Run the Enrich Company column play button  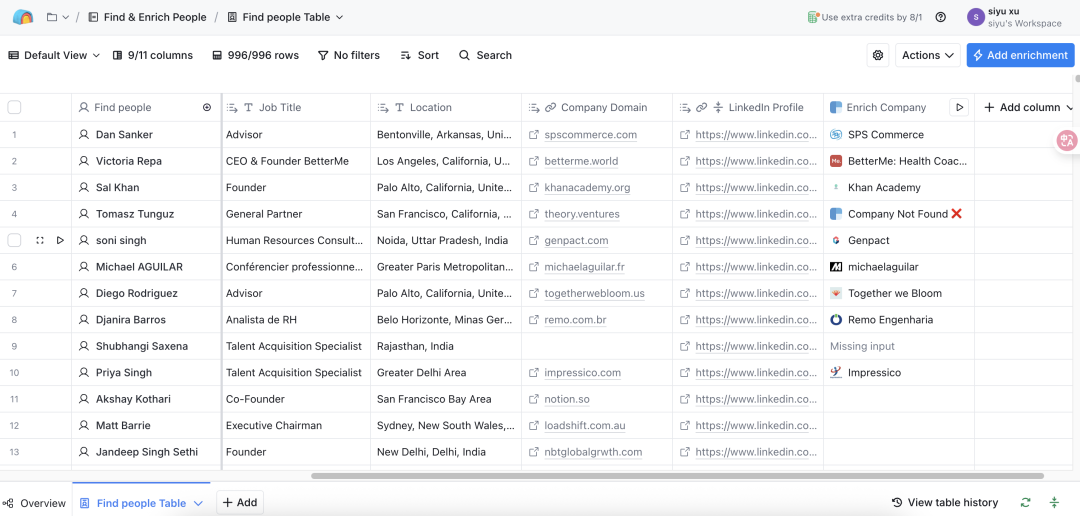[x=958, y=107]
